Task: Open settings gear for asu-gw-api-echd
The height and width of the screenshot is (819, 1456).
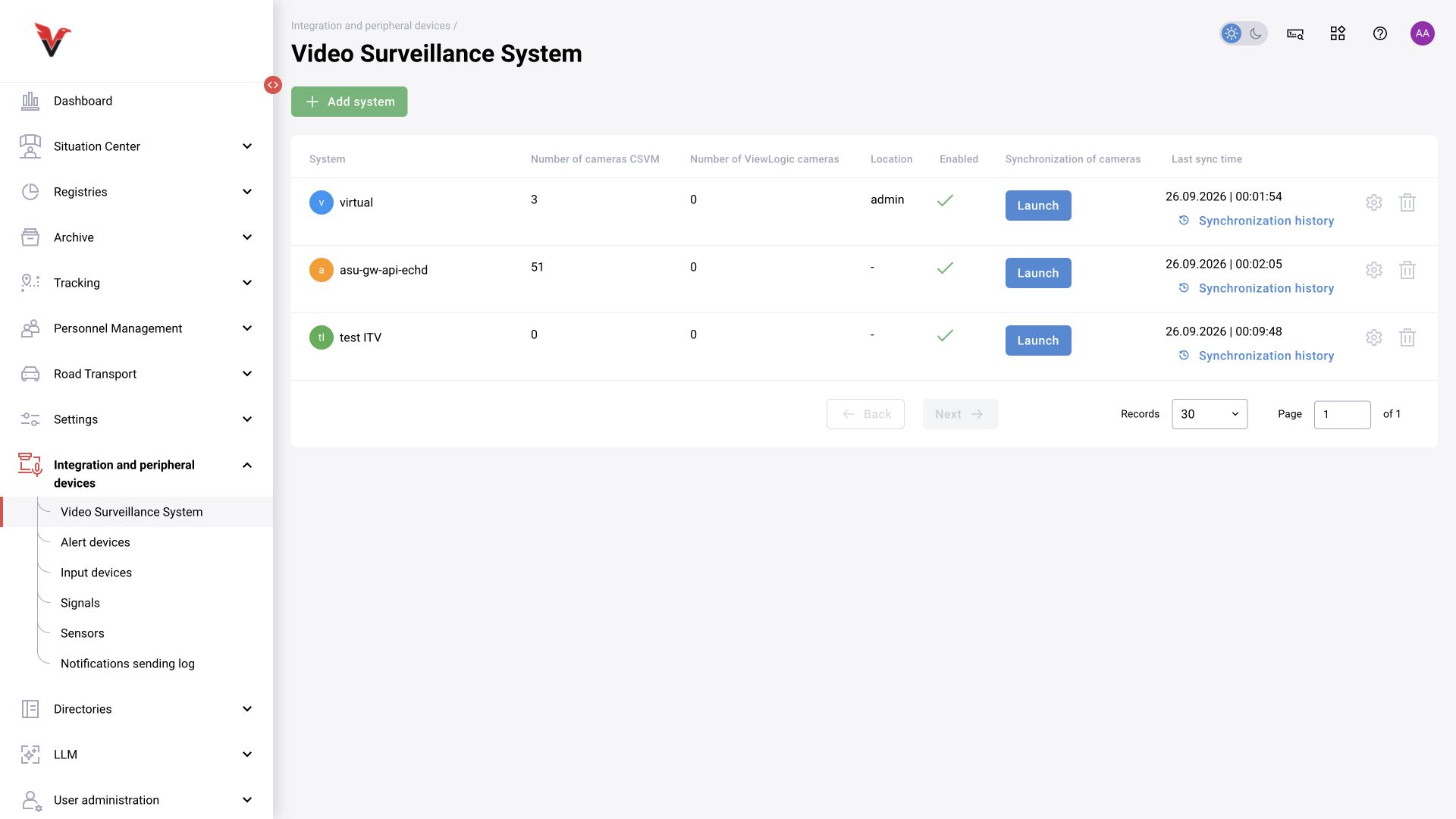Action: coord(1373,270)
